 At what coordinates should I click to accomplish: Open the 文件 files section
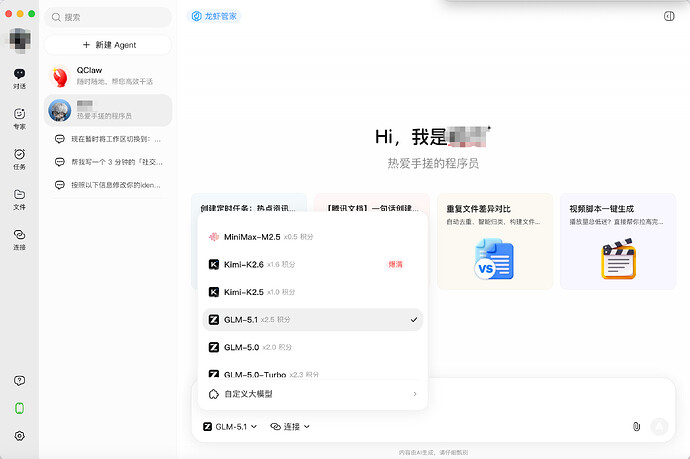tap(19, 200)
